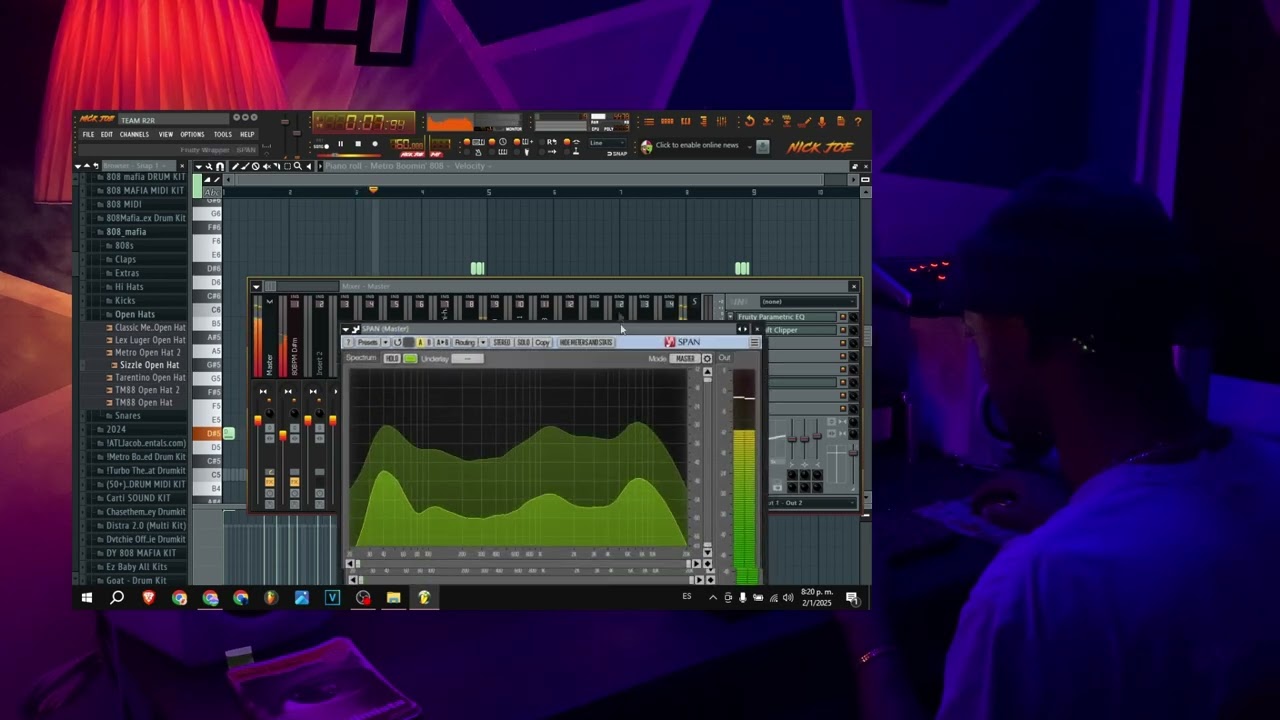Click the SPAN A state button

[420, 342]
